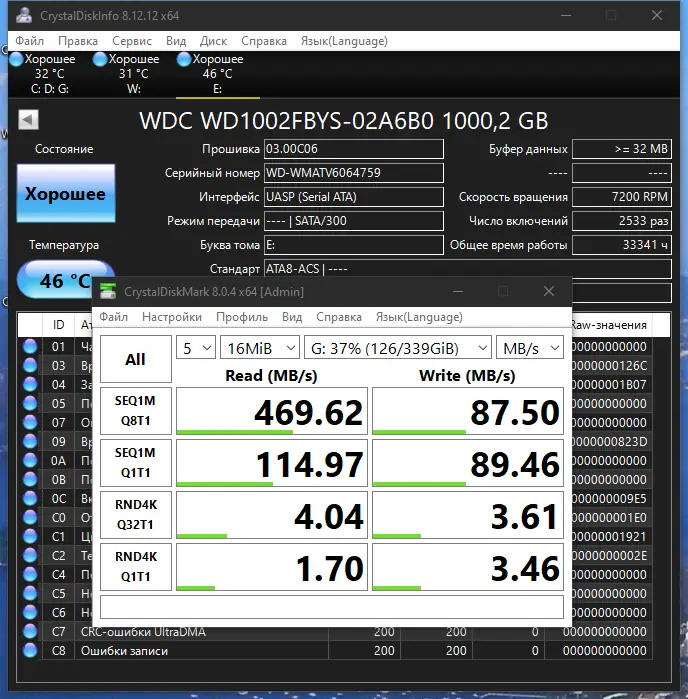The width and height of the screenshot is (688, 699).
Task: Click status orb of attribute 01
Action: (x=30, y=346)
